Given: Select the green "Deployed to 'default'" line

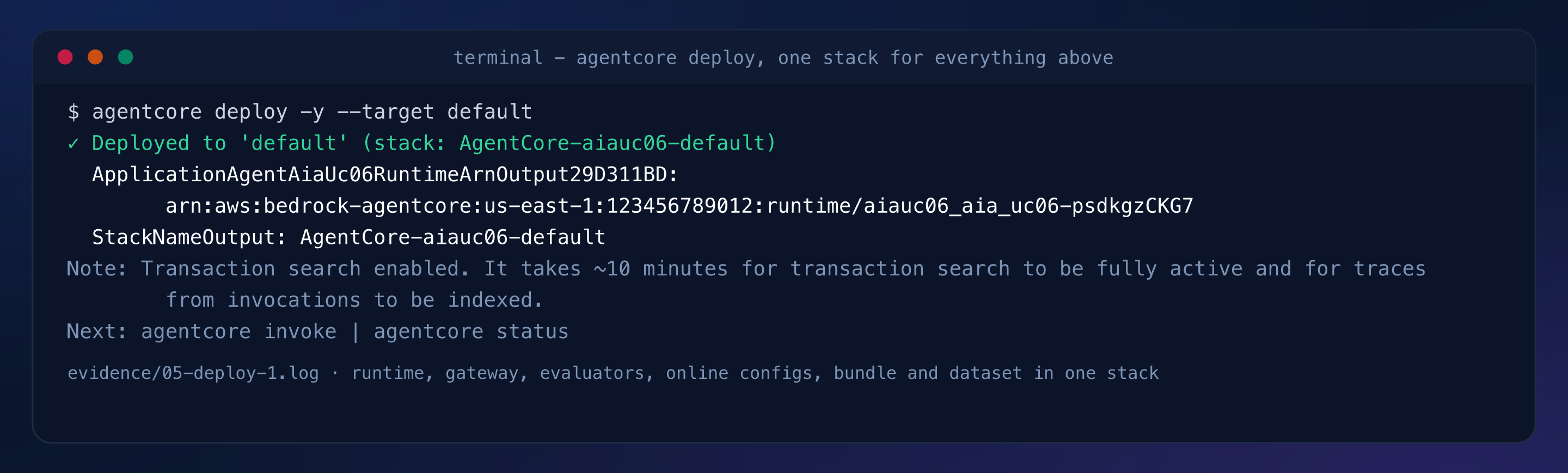Looking at the screenshot, I should click(422, 144).
